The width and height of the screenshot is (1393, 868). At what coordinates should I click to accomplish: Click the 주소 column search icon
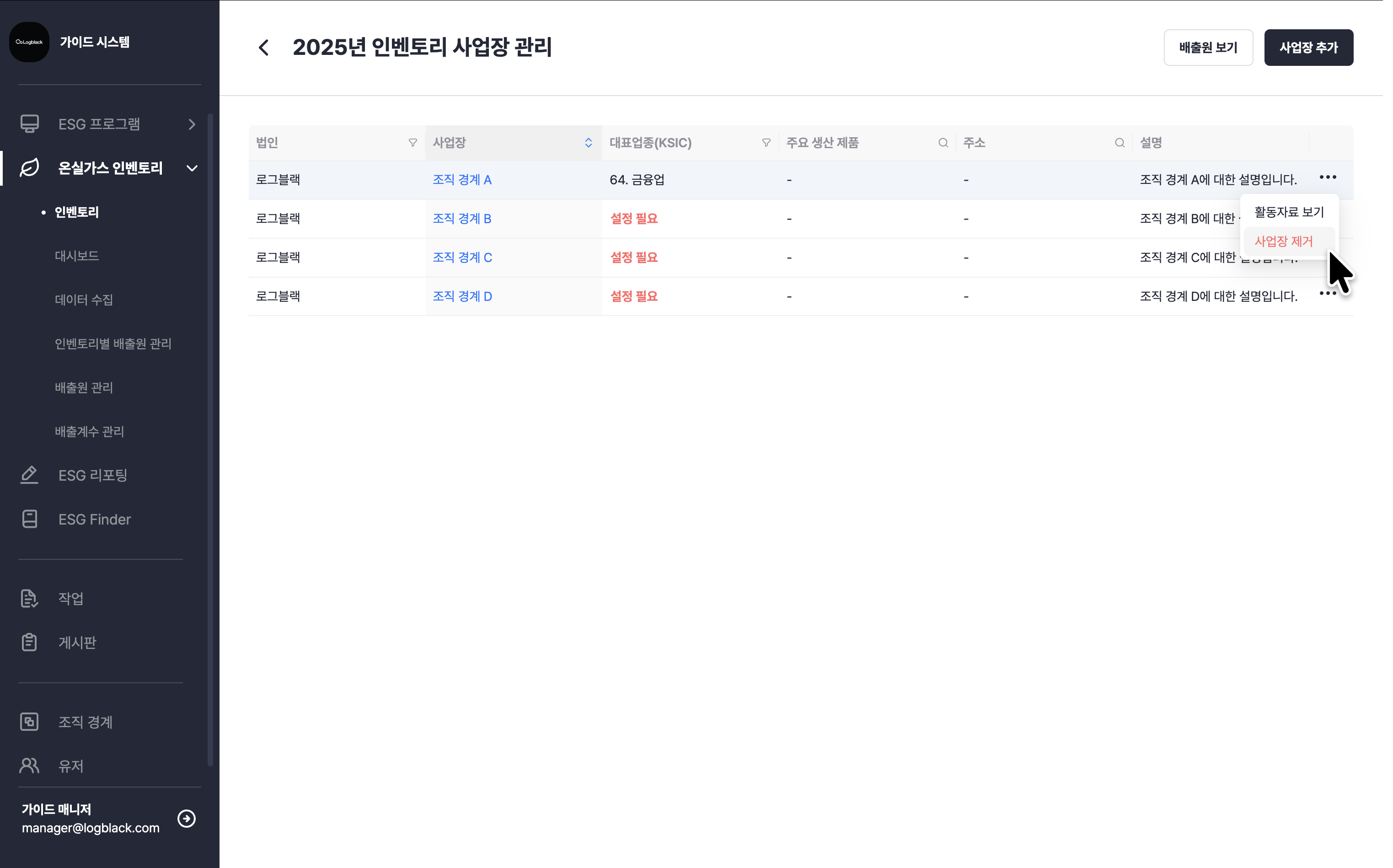click(x=1120, y=142)
